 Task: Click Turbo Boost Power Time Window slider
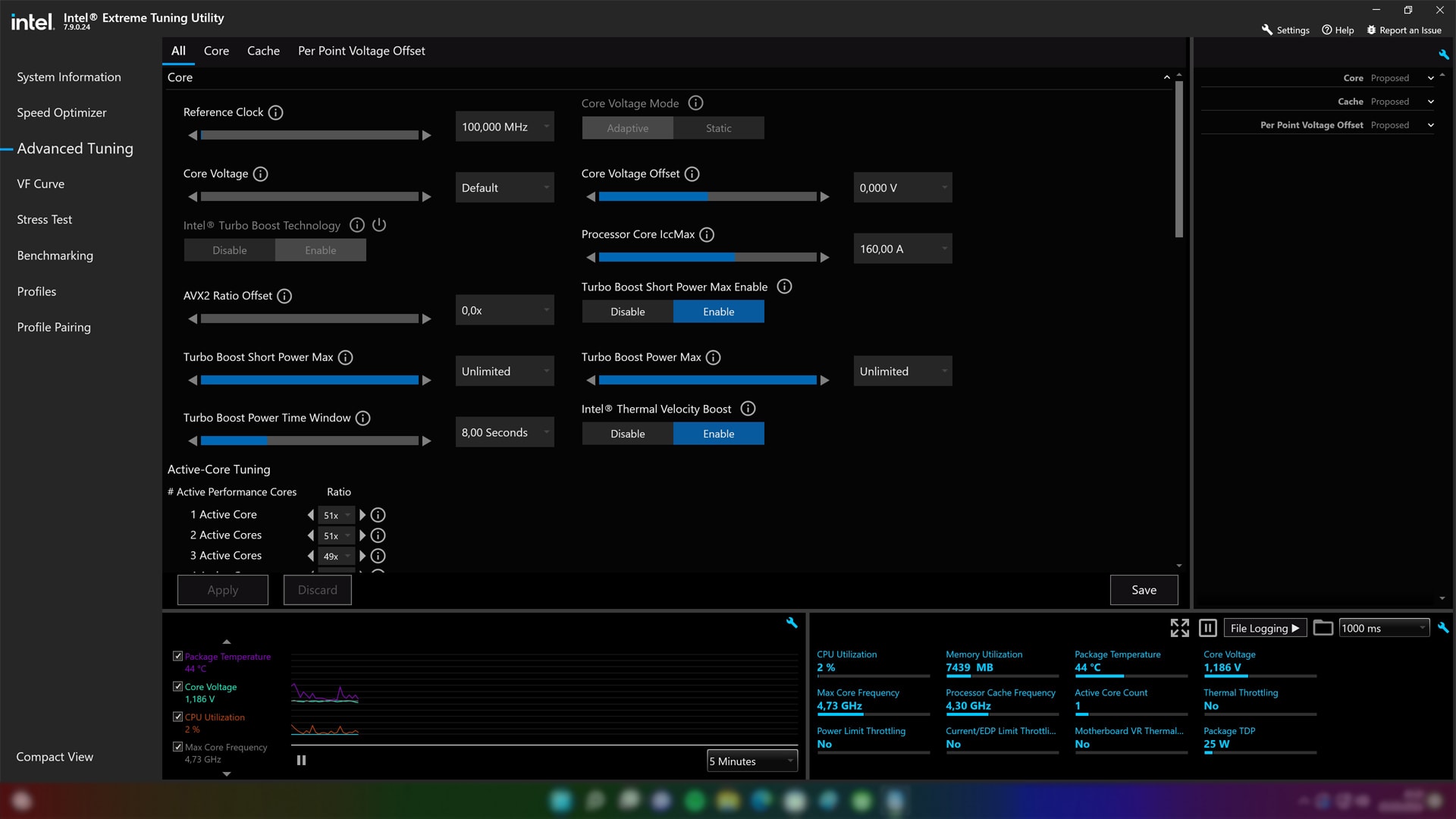pos(309,441)
